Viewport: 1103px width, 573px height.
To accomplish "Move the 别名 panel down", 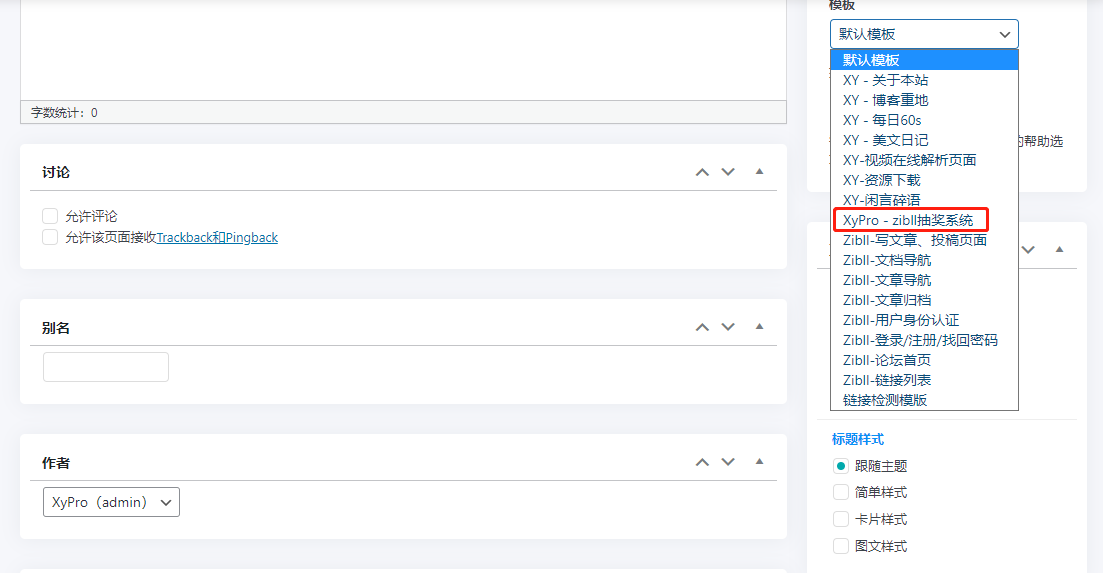I will pyautogui.click(x=728, y=327).
